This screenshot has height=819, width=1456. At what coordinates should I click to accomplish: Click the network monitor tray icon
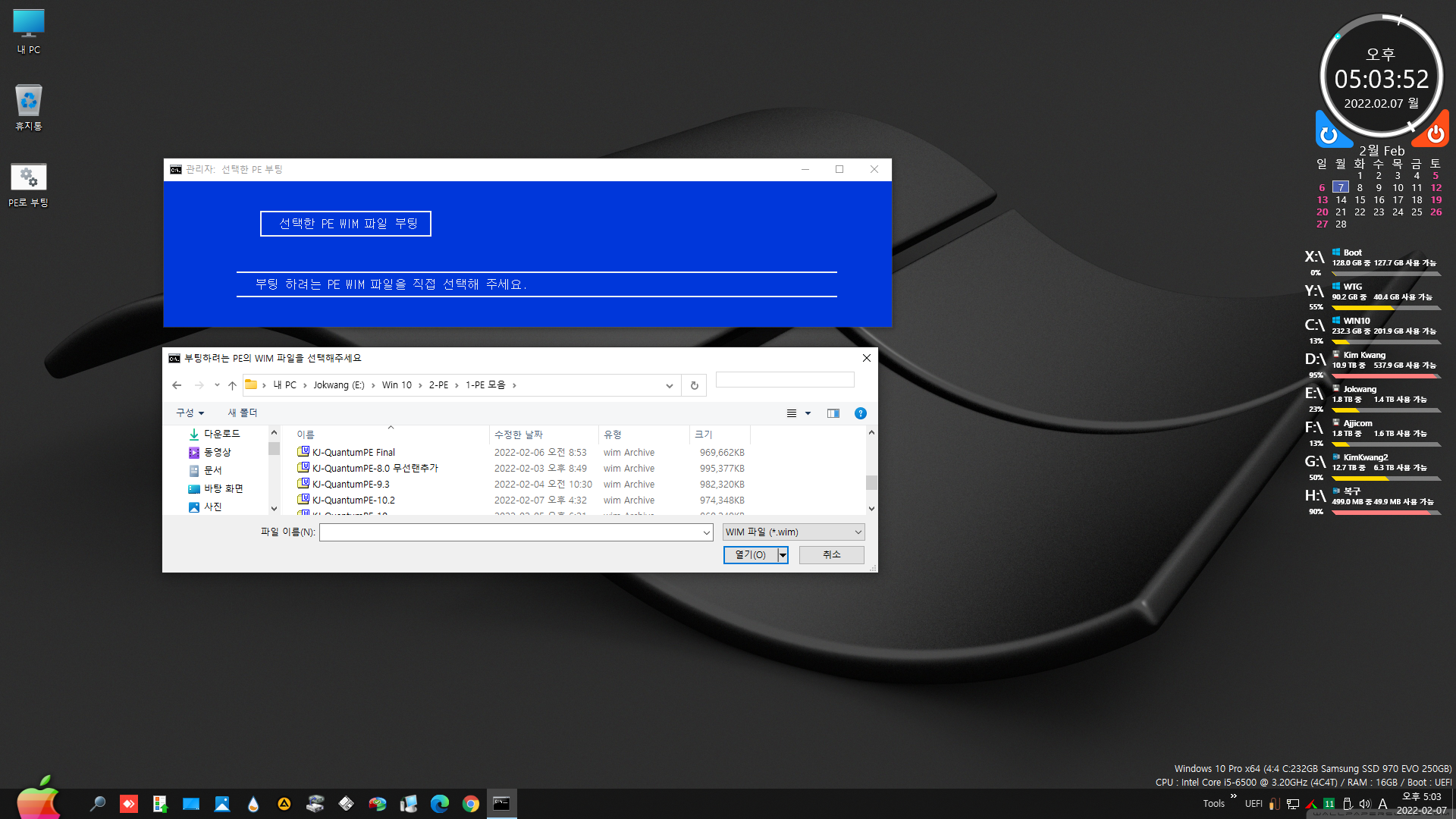click(x=1293, y=804)
